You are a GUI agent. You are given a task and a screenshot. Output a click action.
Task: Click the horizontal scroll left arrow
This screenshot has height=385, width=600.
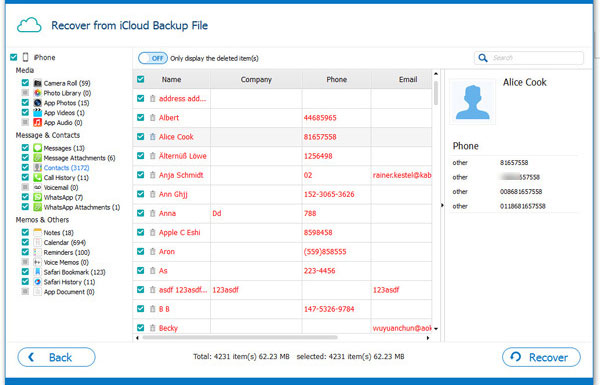(x=137, y=338)
